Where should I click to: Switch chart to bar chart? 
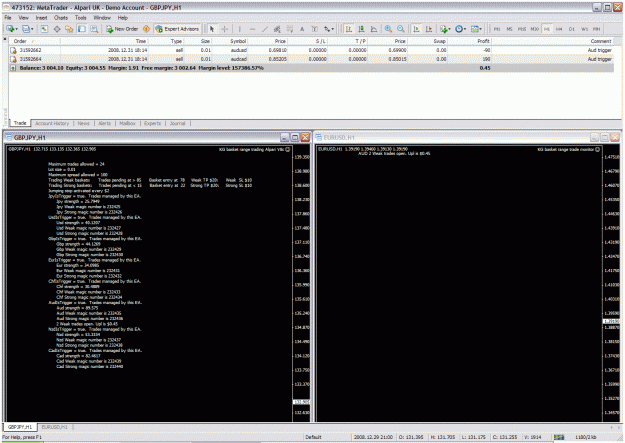tap(349, 29)
